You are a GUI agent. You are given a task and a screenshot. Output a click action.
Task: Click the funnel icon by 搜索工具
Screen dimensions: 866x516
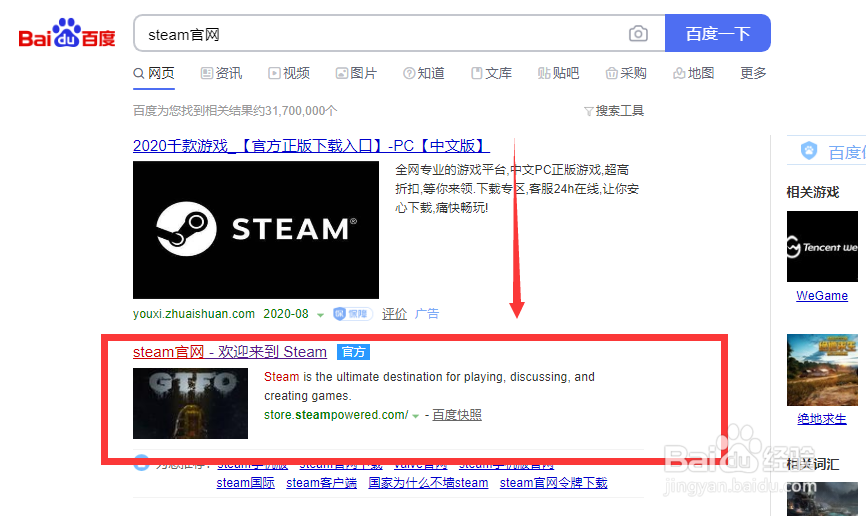[589, 112]
